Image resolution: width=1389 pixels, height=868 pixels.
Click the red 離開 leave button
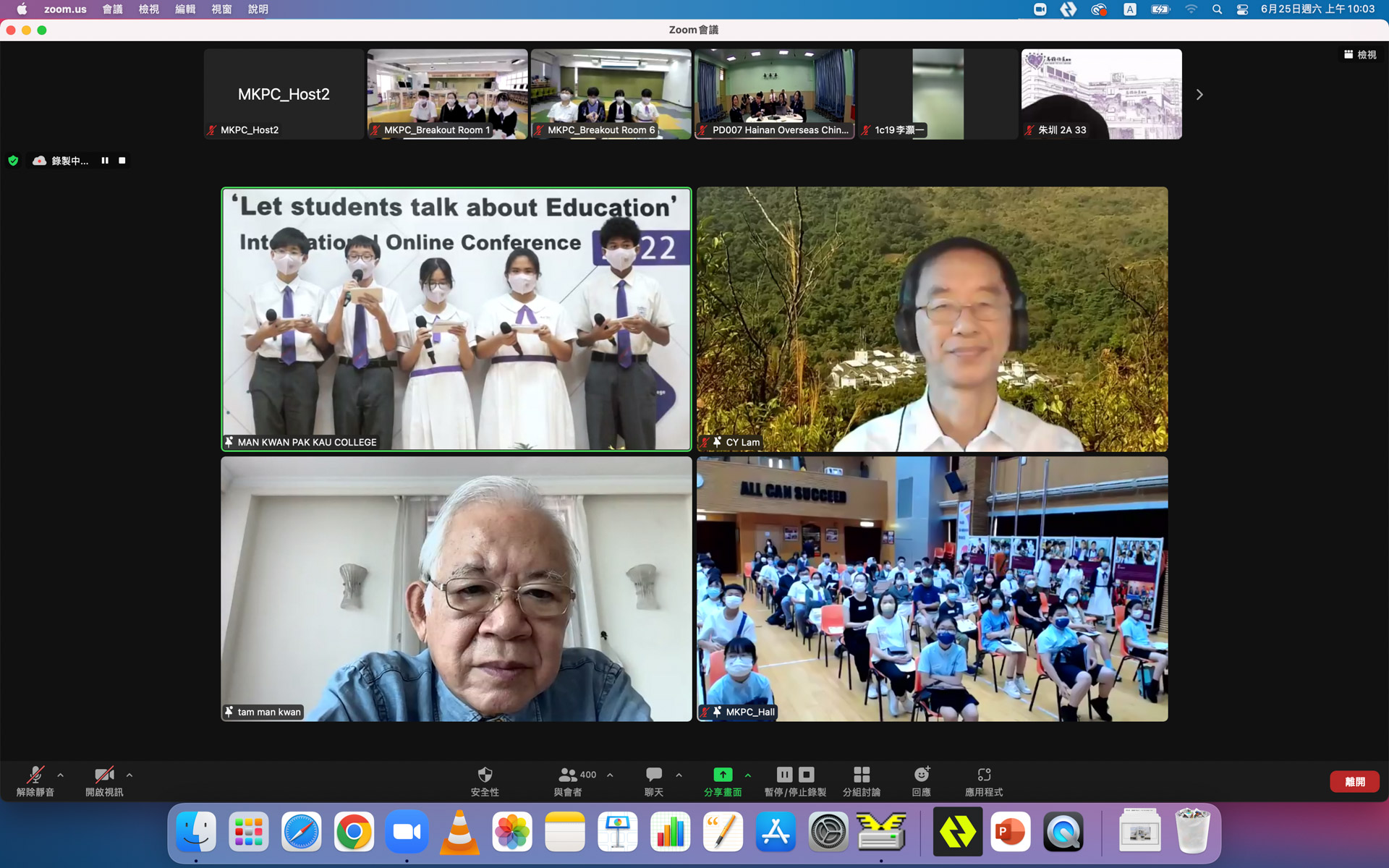pyautogui.click(x=1354, y=781)
